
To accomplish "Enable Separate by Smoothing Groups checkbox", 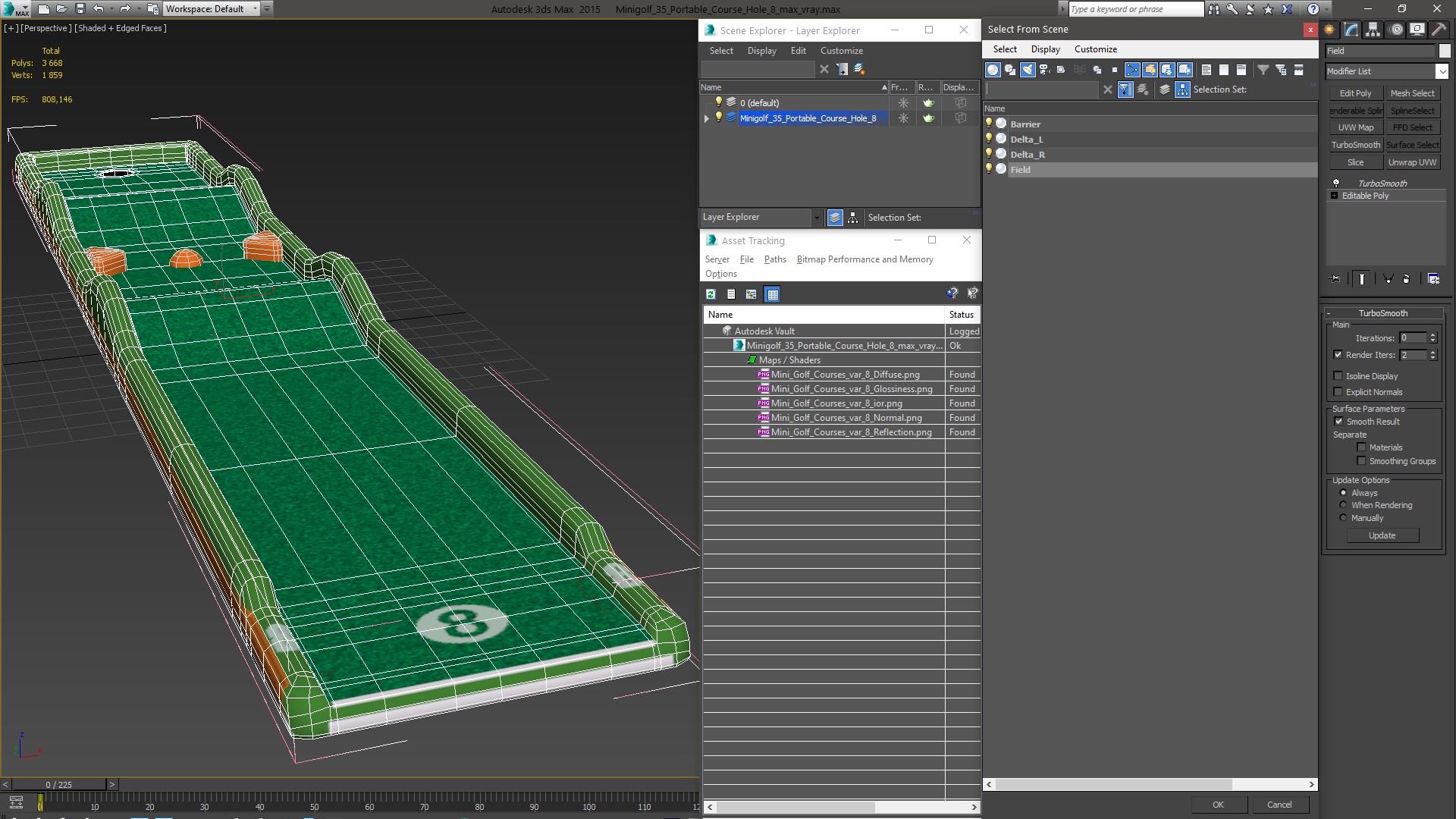I will click(1361, 460).
